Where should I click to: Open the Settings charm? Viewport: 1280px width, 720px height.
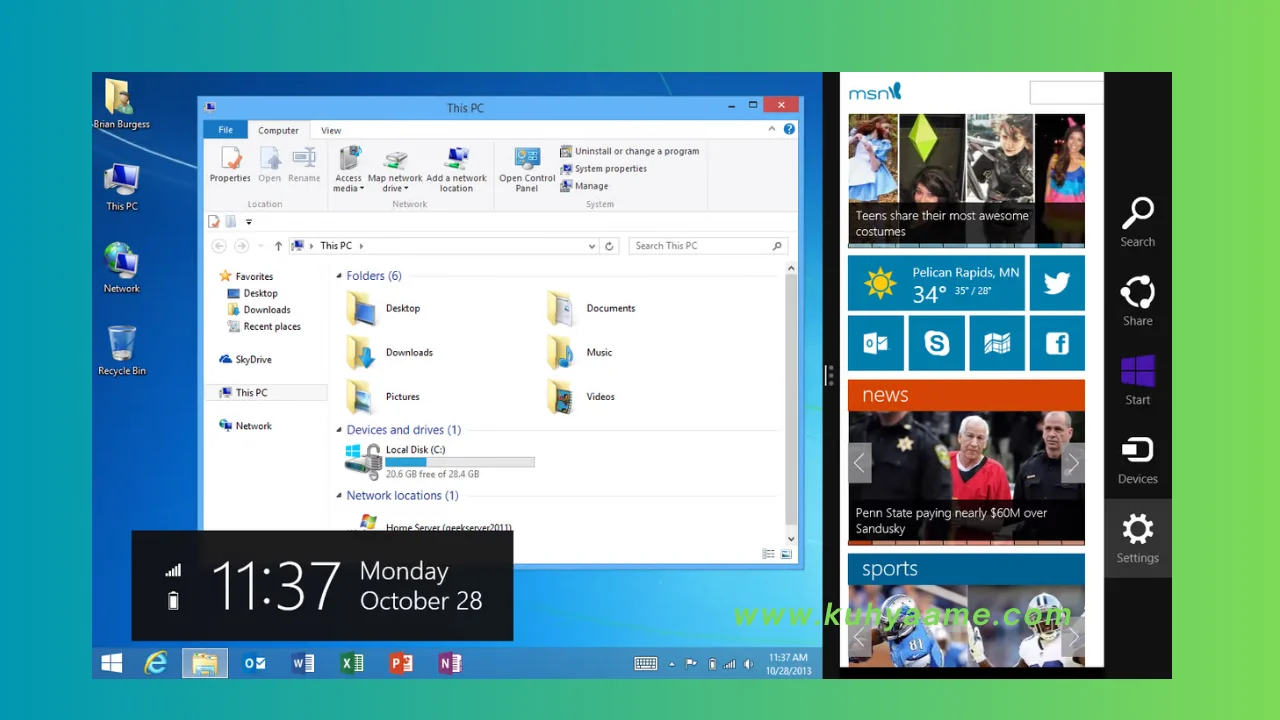[1137, 538]
